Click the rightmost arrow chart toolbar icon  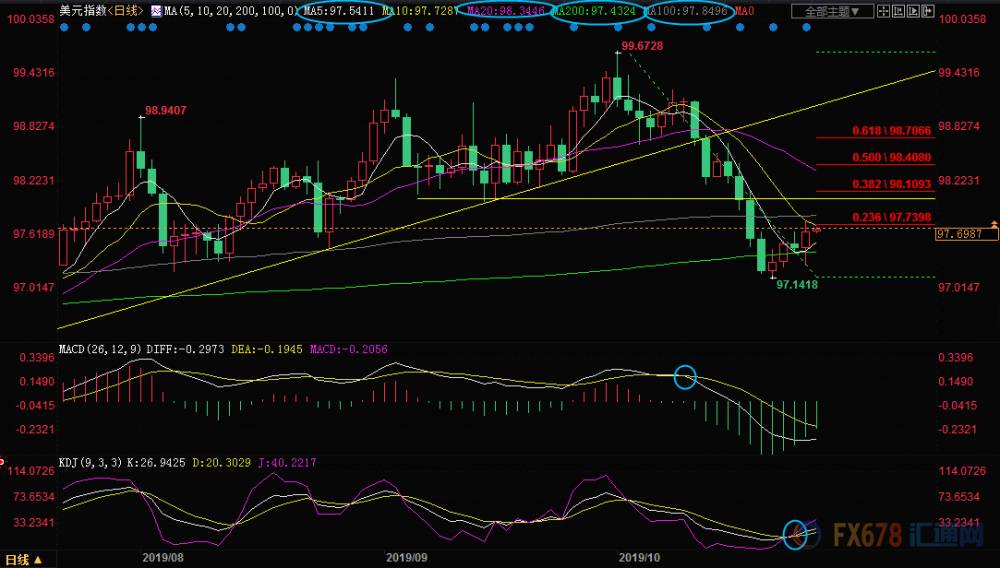(x=928, y=11)
